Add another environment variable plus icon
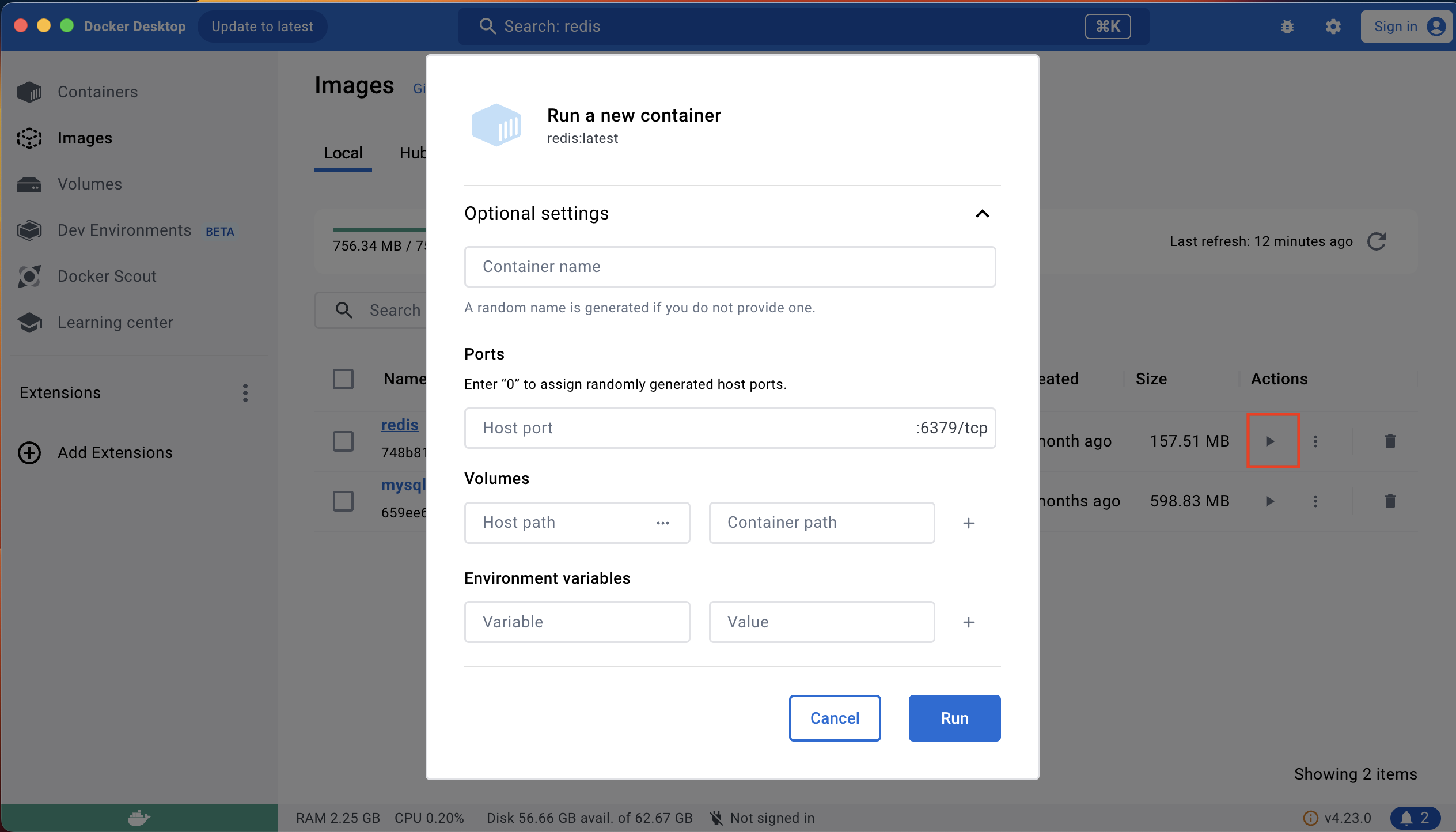This screenshot has width=1456, height=832. coord(969,622)
